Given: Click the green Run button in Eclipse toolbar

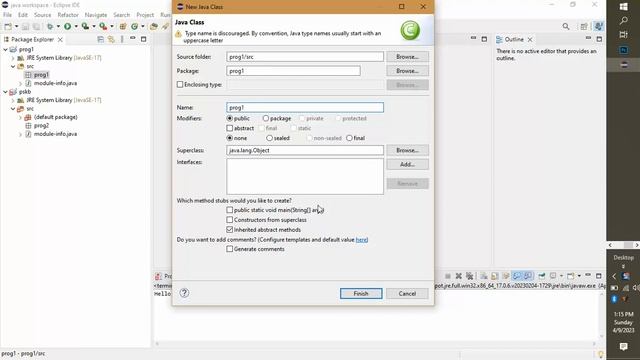Looking at the screenshot, I should click(67, 26).
